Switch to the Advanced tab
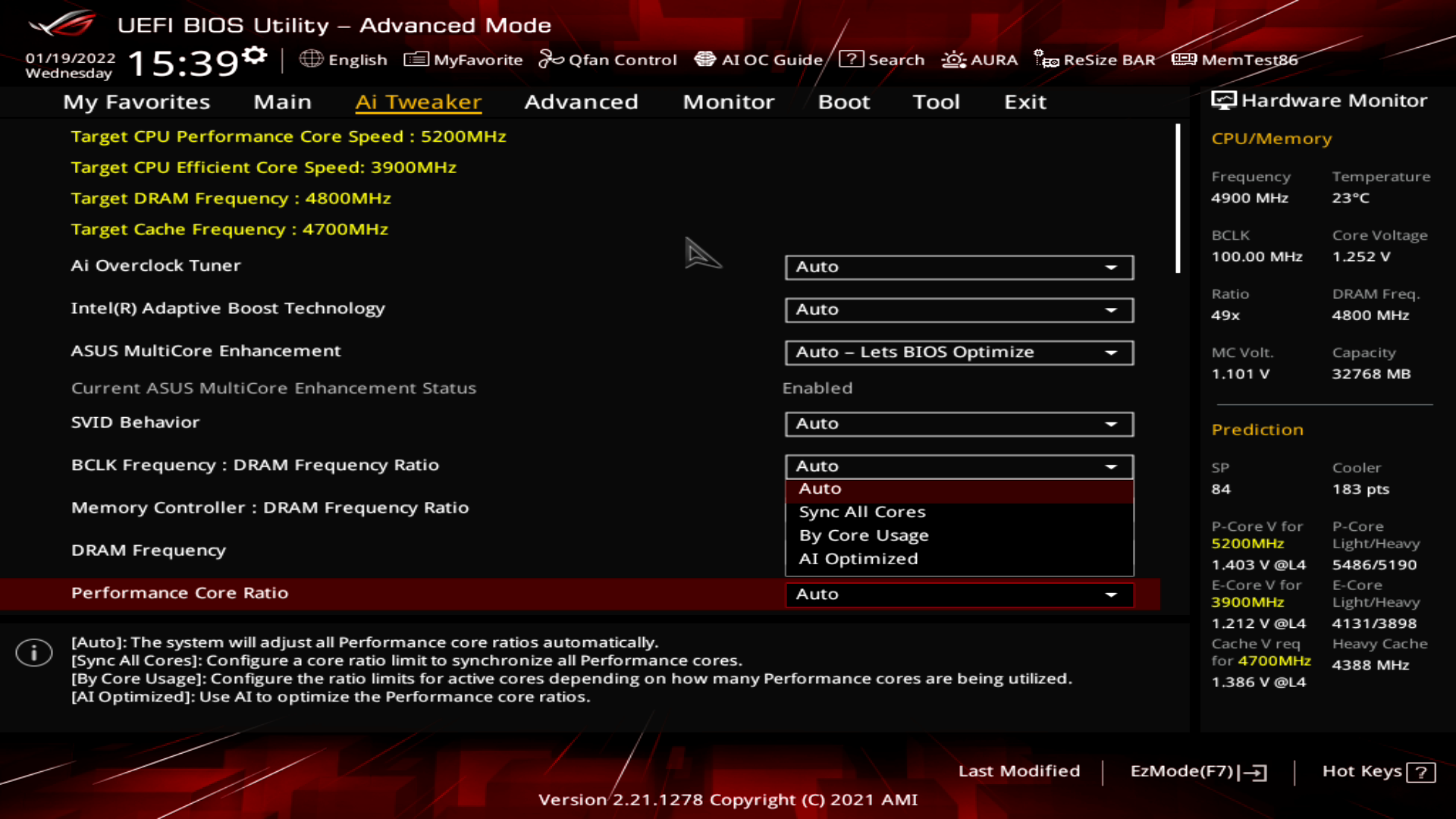Viewport: 1456px width, 819px height. (581, 102)
